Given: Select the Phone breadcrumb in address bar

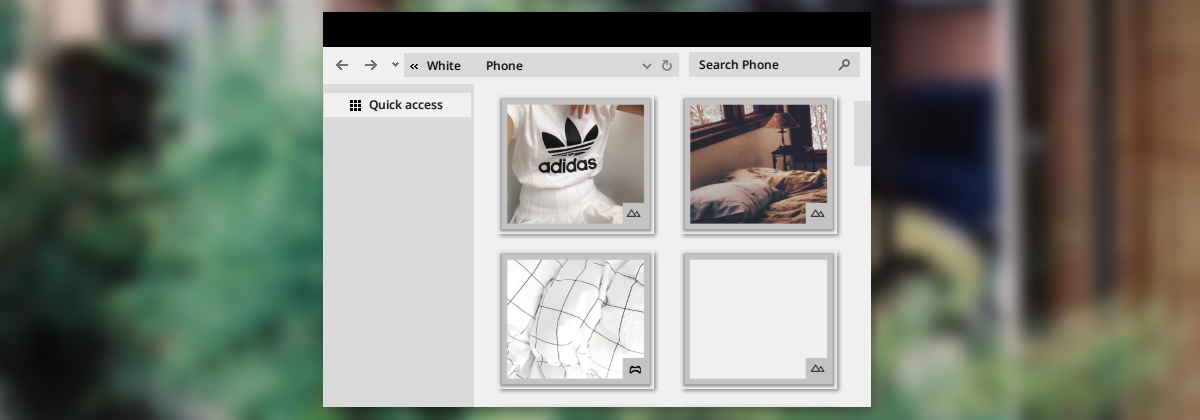Looking at the screenshot, I should [504, 66].
